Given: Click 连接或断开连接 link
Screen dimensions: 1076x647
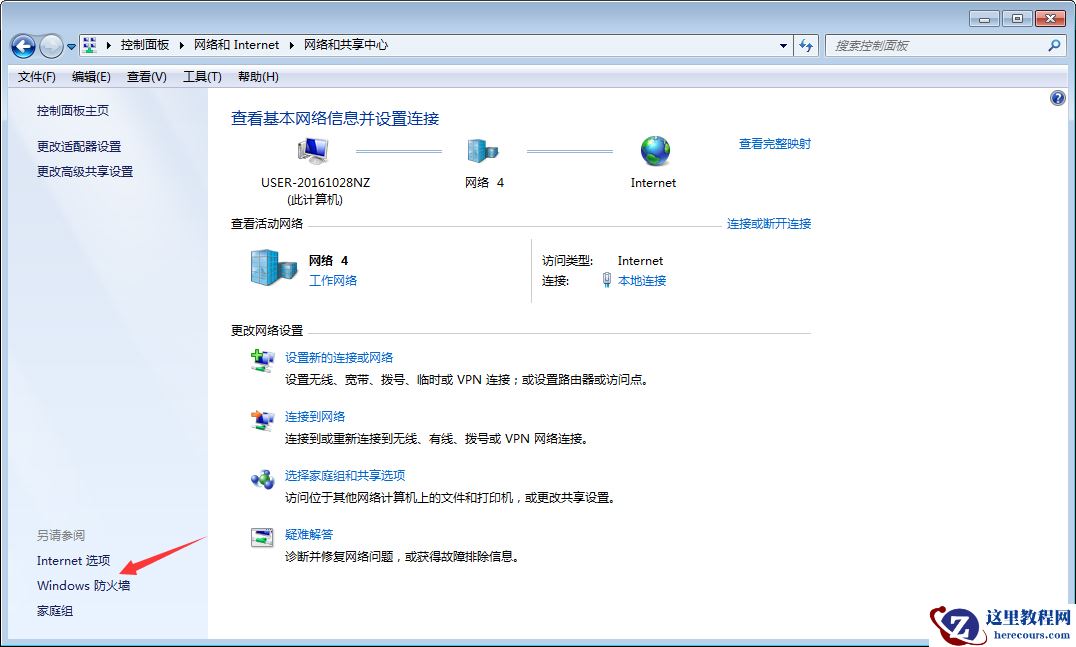Looking at the screenshot, I should 771,224.
